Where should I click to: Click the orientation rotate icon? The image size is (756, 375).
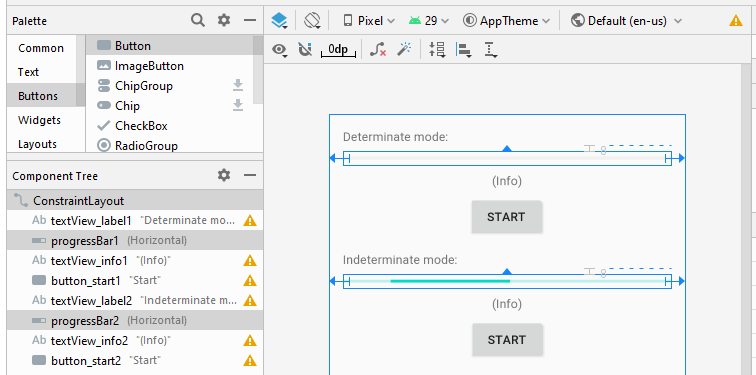pyautogui.click(x=312, y=20)
